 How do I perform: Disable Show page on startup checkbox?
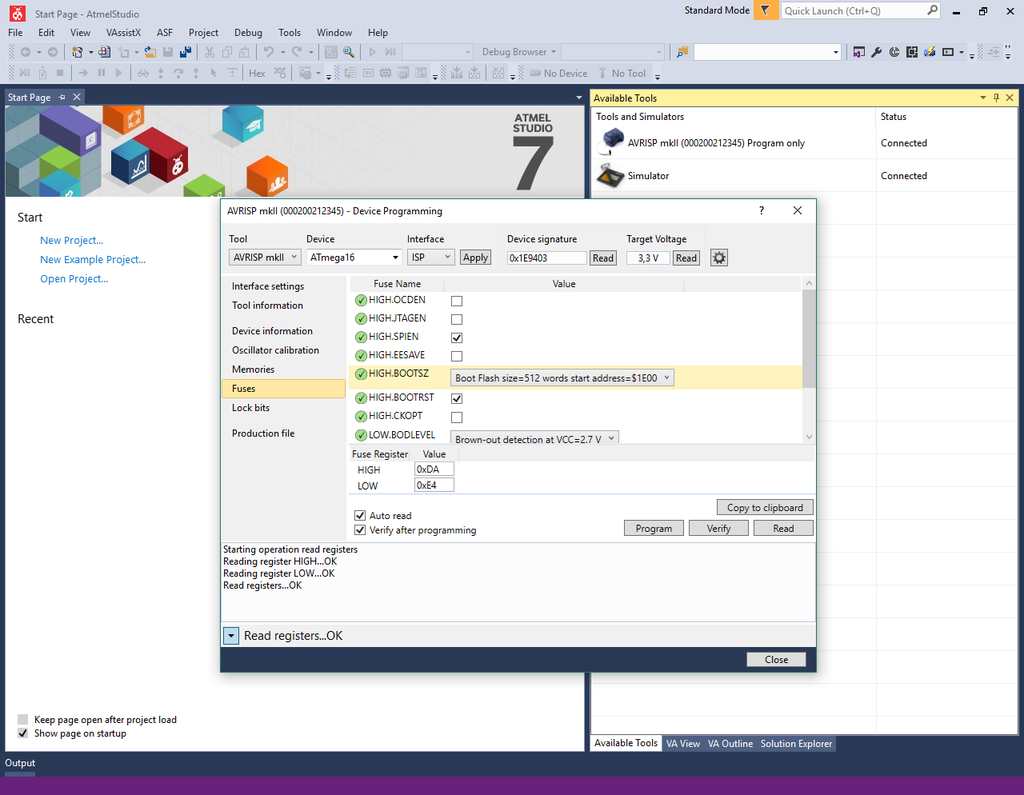pos(23,734)
